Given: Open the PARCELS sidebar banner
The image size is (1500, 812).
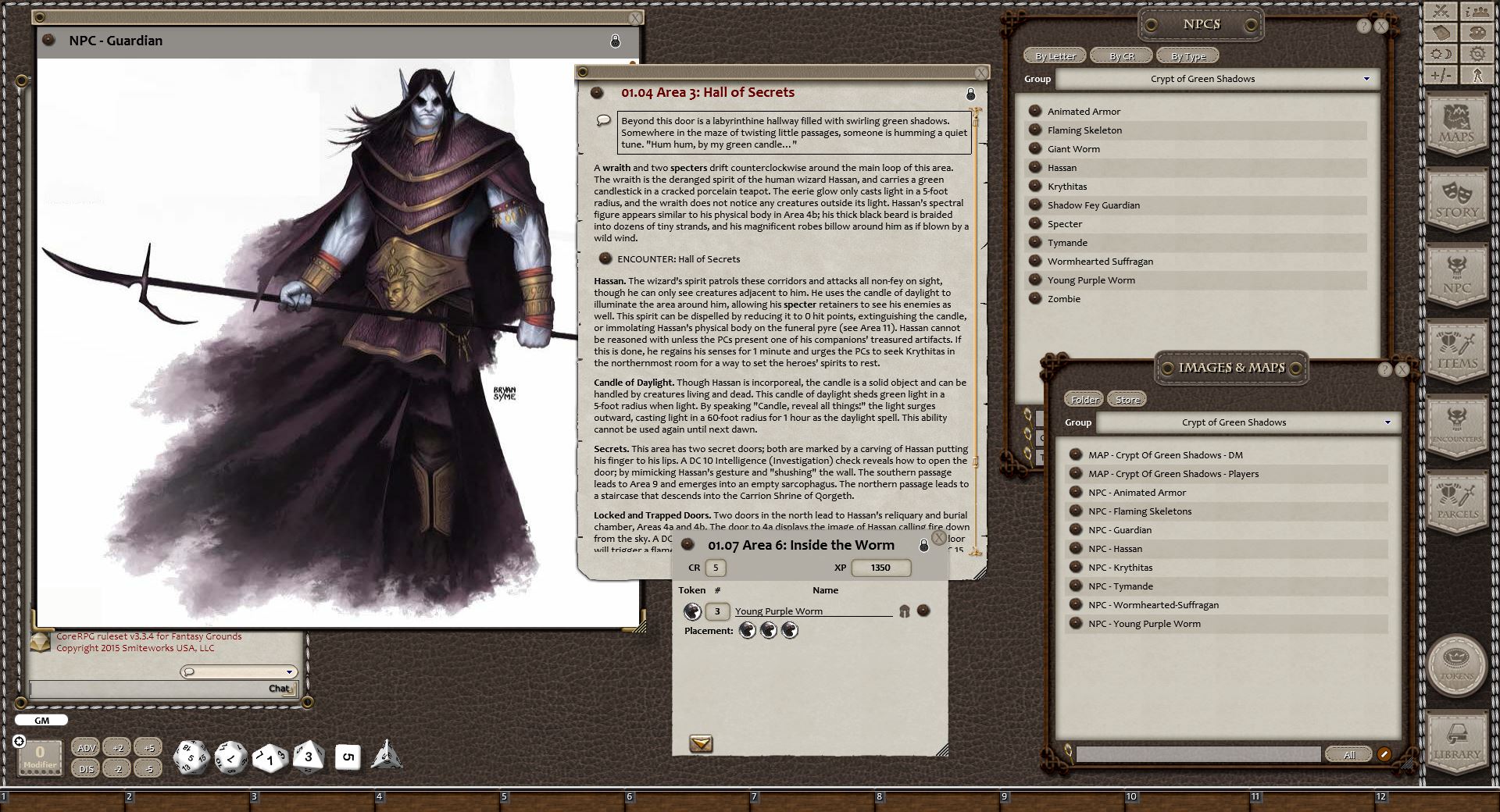Looking at the screenshot, I should click(x=1457, y=504).
